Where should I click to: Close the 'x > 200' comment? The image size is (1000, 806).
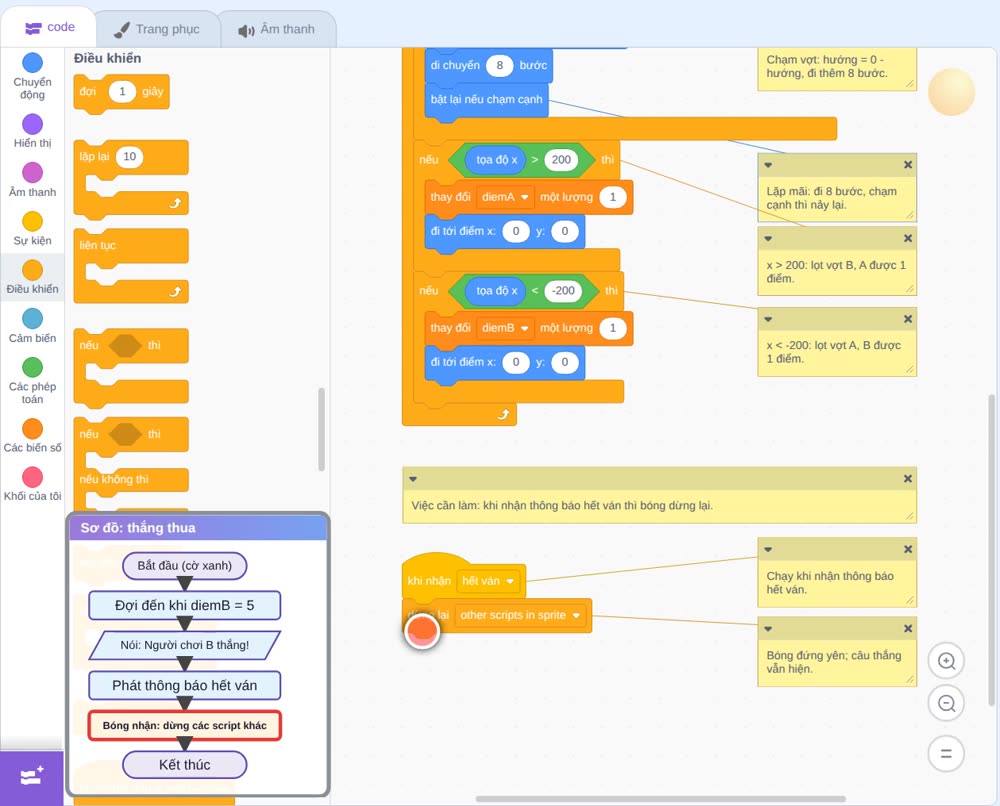point(908,238)
